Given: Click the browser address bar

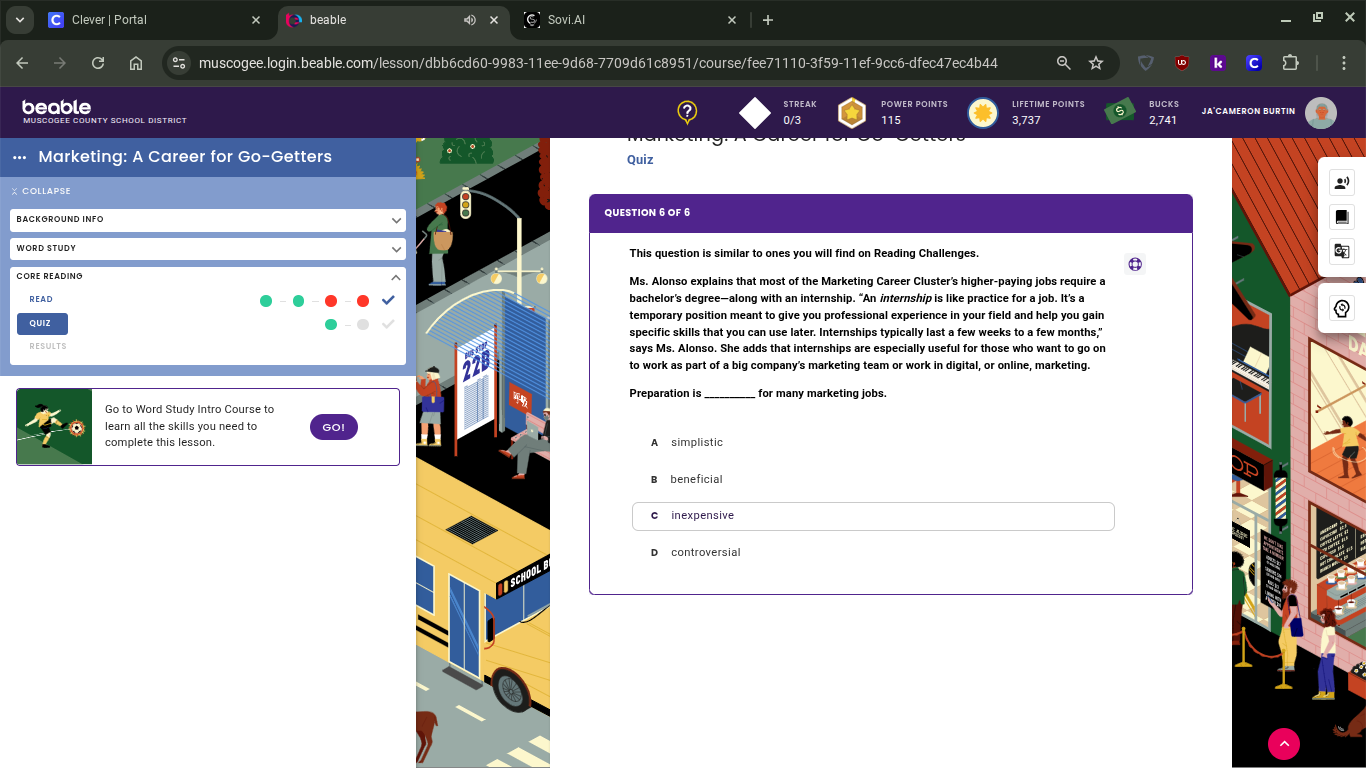Looking at the screenshot, I should pyautogui.click(x=598, y=63).
